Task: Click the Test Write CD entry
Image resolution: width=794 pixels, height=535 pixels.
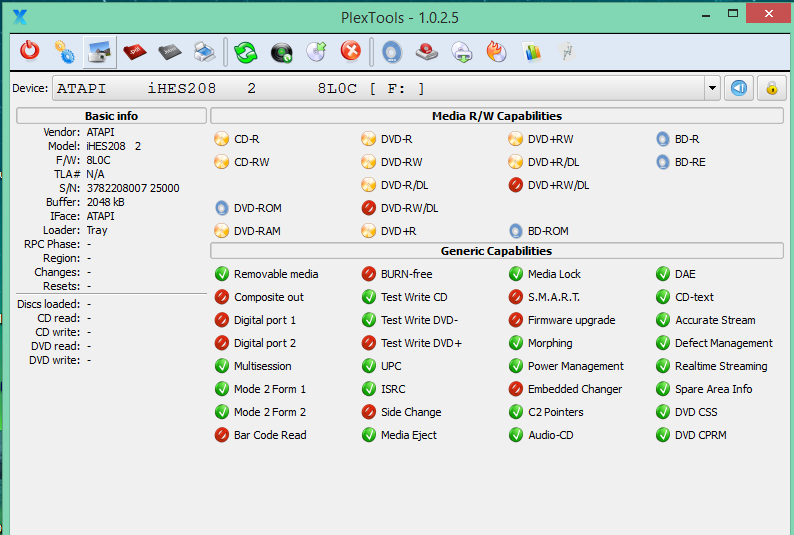Action: 405,297
